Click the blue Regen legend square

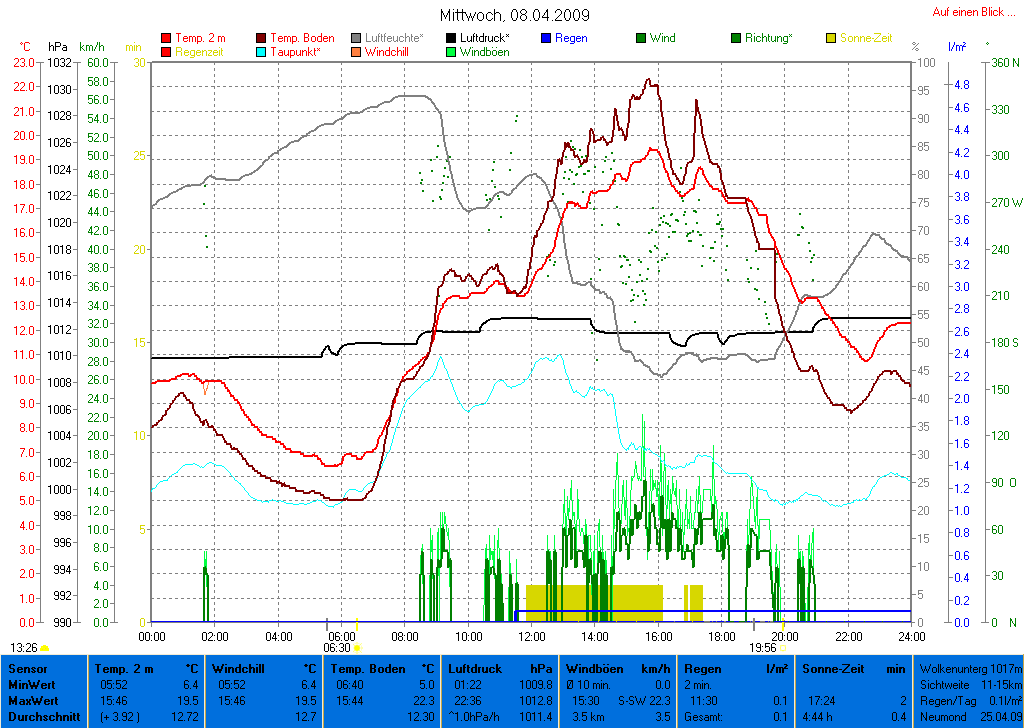coord(547,38)
